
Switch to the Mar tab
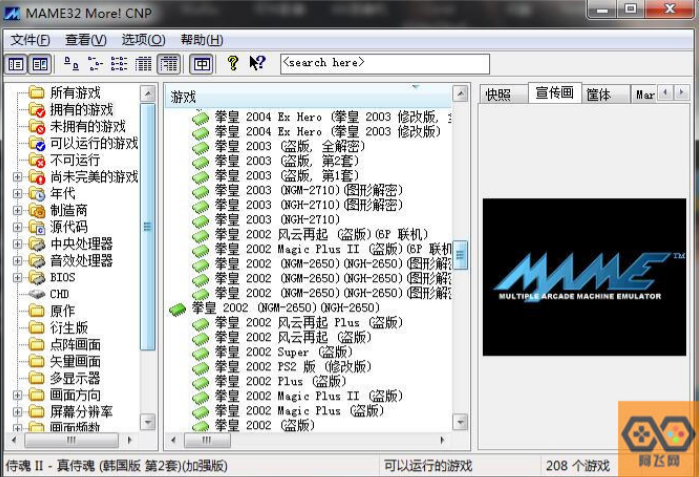[x=645, y=95]
